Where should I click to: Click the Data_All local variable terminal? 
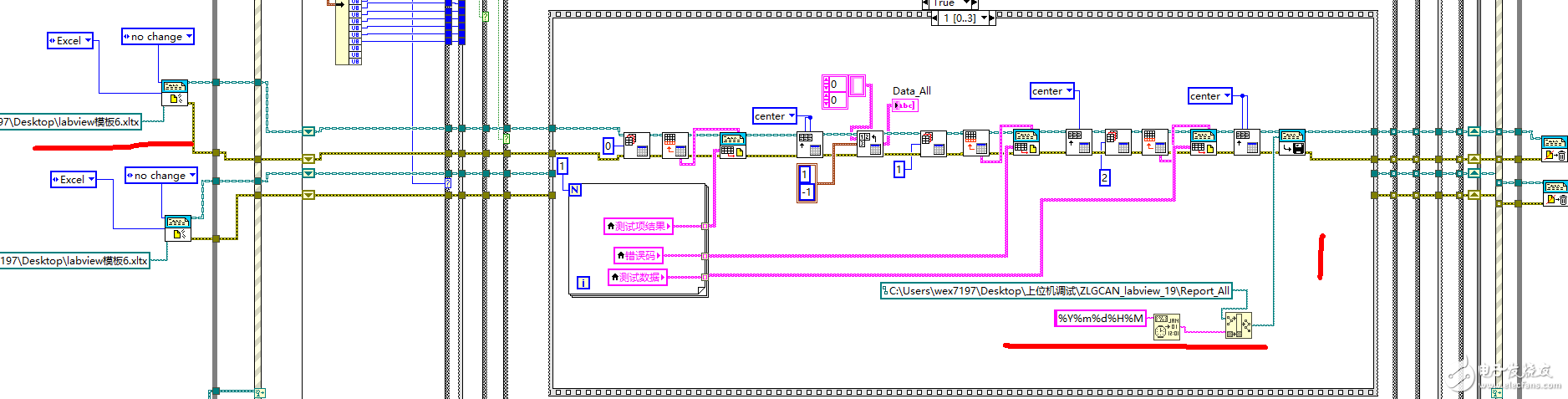(905, 105)
